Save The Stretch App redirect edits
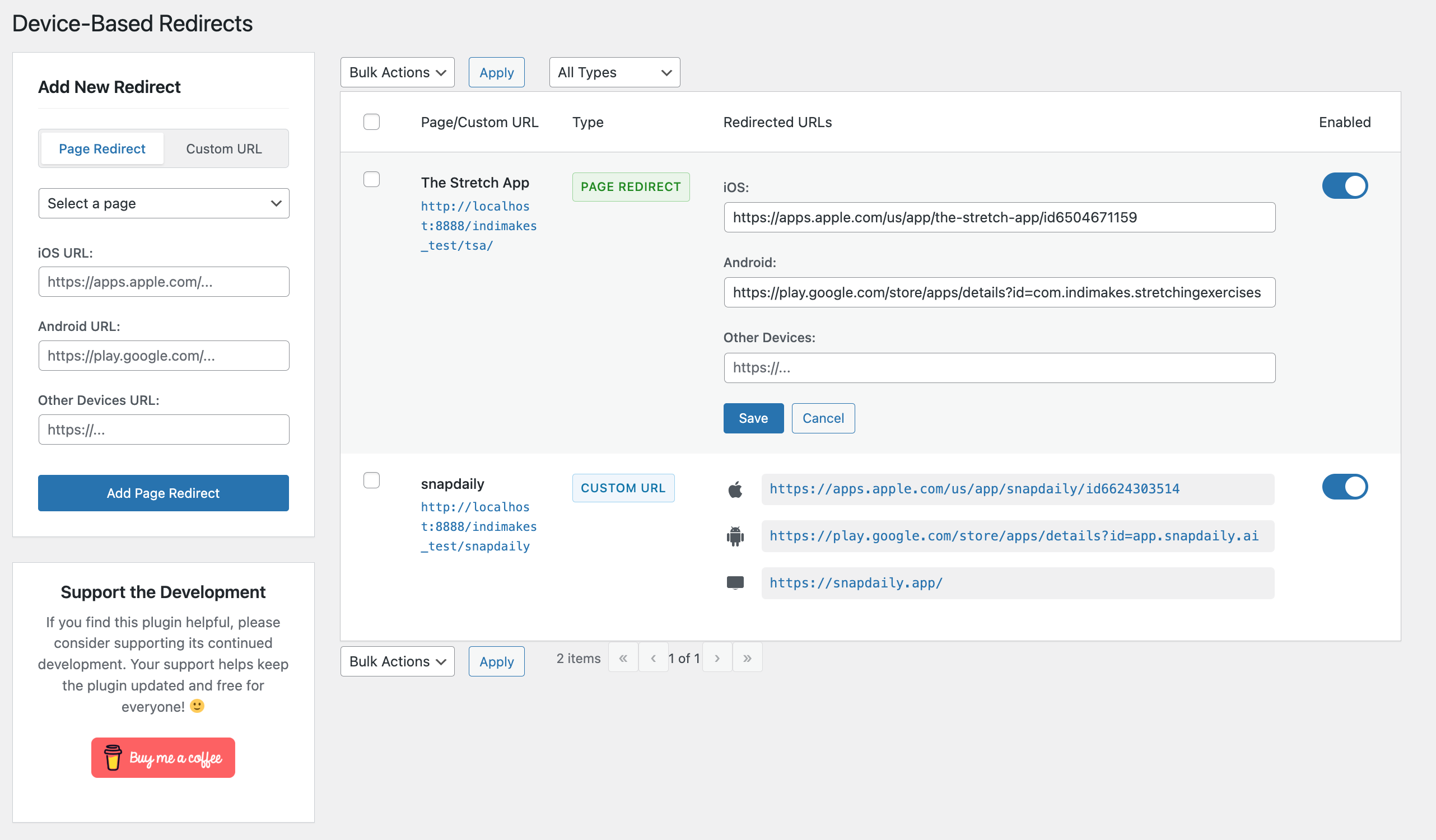Screen dimensions: 1436x840 [x=753, y=418]
